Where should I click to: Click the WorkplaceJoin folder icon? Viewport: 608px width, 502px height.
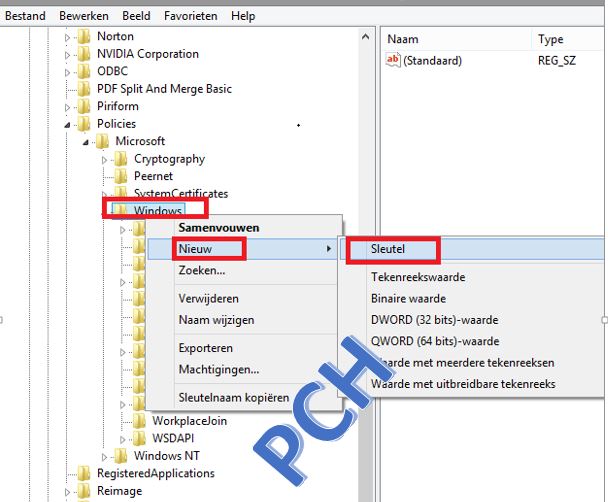point(139,421)
